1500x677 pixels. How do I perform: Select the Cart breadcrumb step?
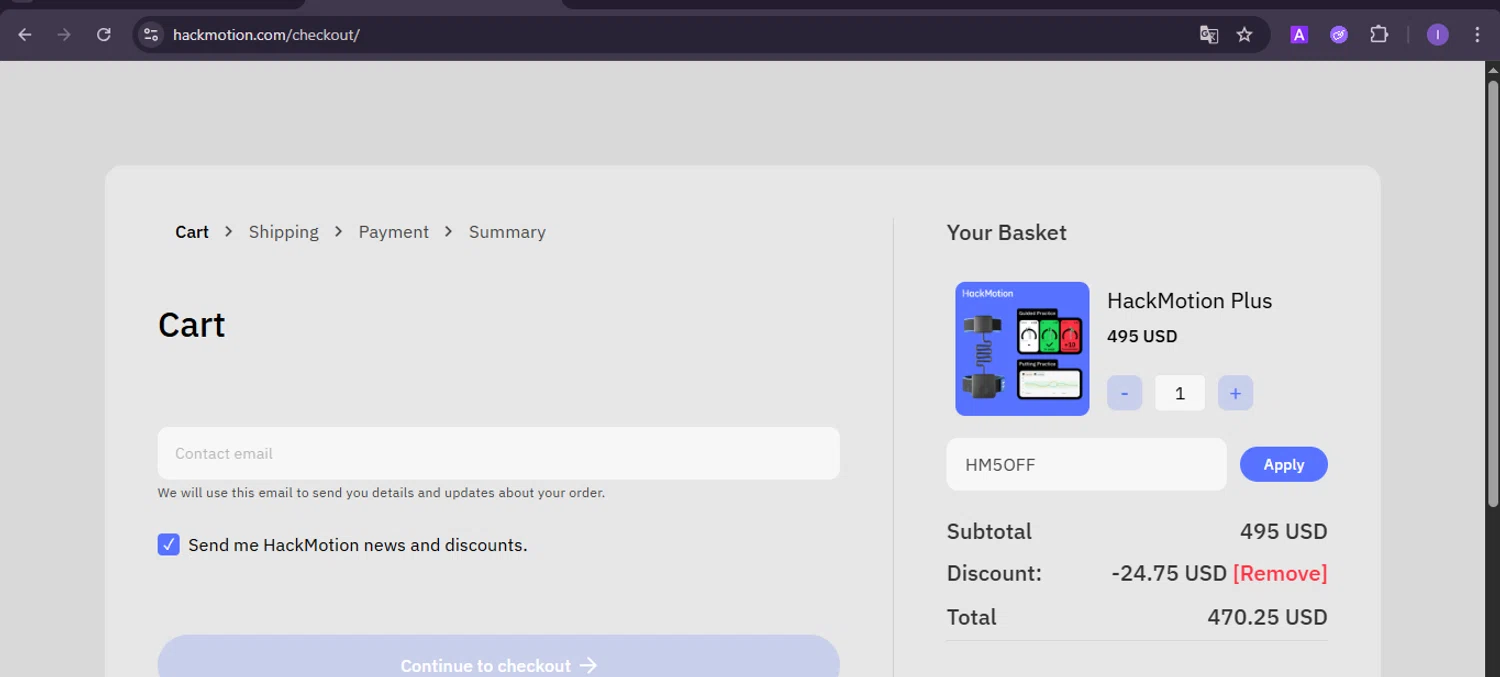tap(192, 232)
